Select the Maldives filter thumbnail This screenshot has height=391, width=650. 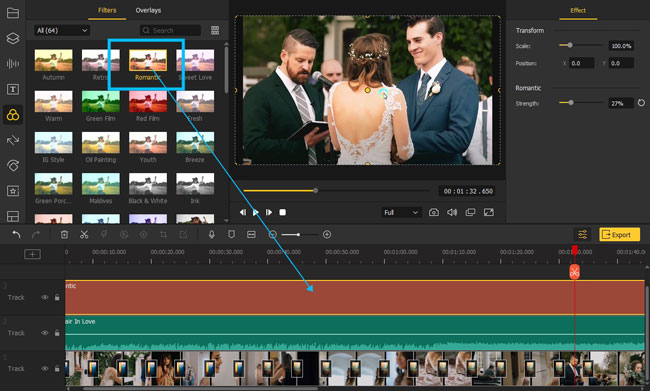tap(101, 184)
